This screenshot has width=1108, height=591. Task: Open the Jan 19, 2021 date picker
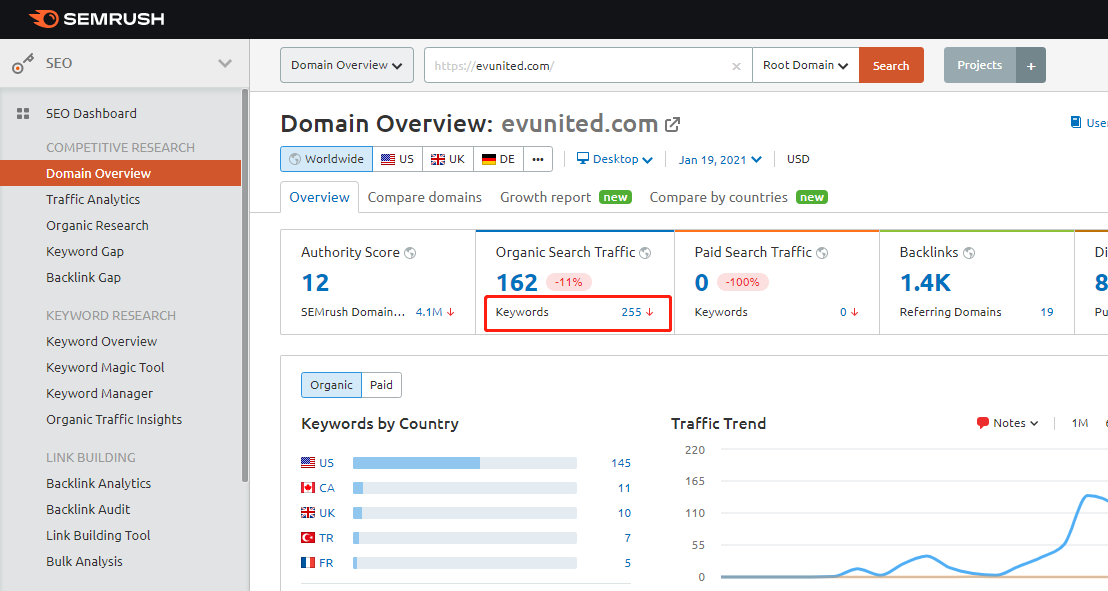click(719, 159)
